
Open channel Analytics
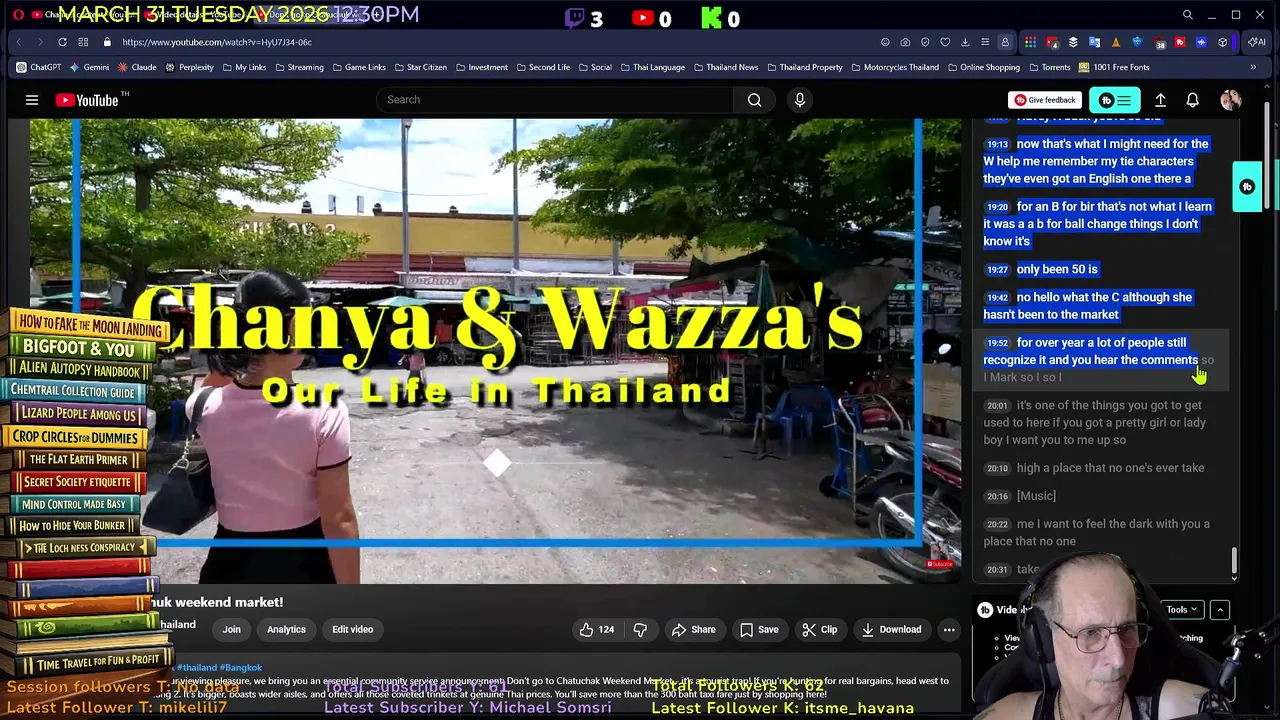click(286, 630)
